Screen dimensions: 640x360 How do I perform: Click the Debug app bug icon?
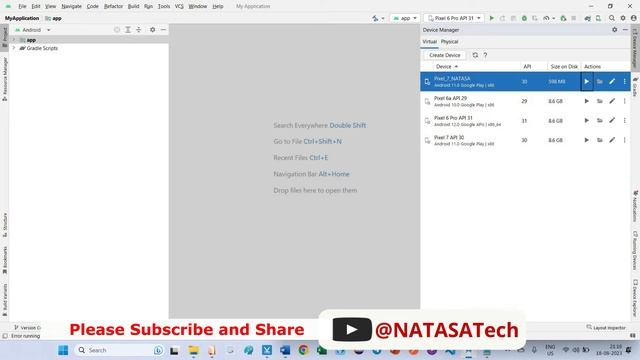[x=524, y=18]
